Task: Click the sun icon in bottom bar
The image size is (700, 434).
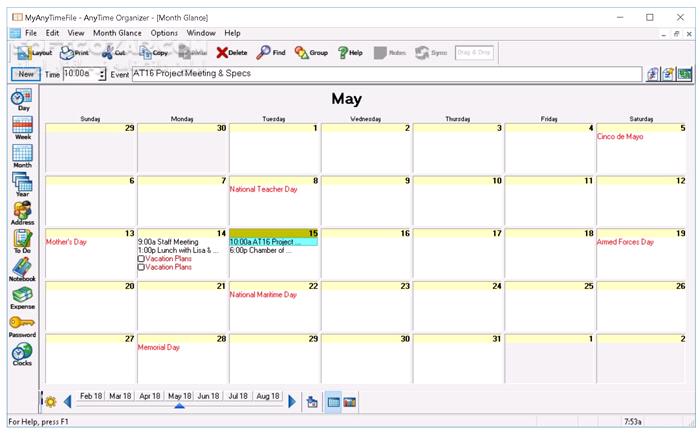Action: click(x=50, y=402)
